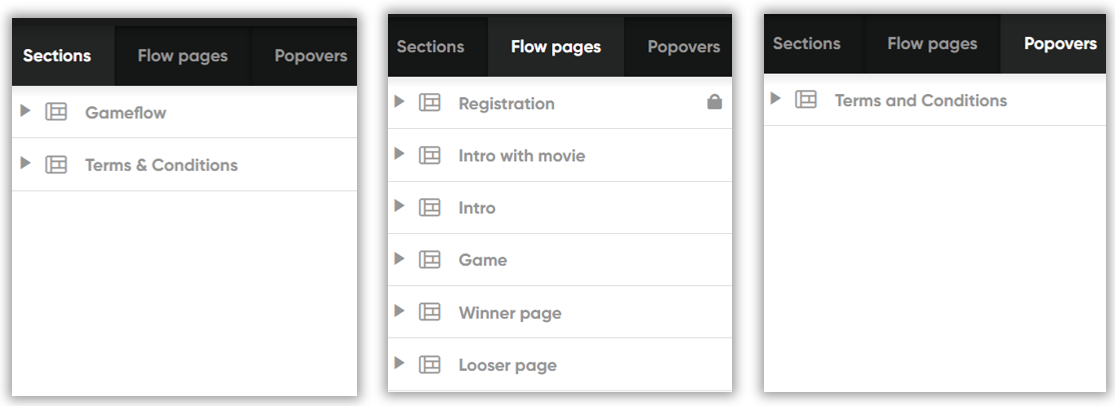The width and height of the screenshot is (1115, 406).
Task: Select the Game flow page item
Action: (x=560, y=260)
